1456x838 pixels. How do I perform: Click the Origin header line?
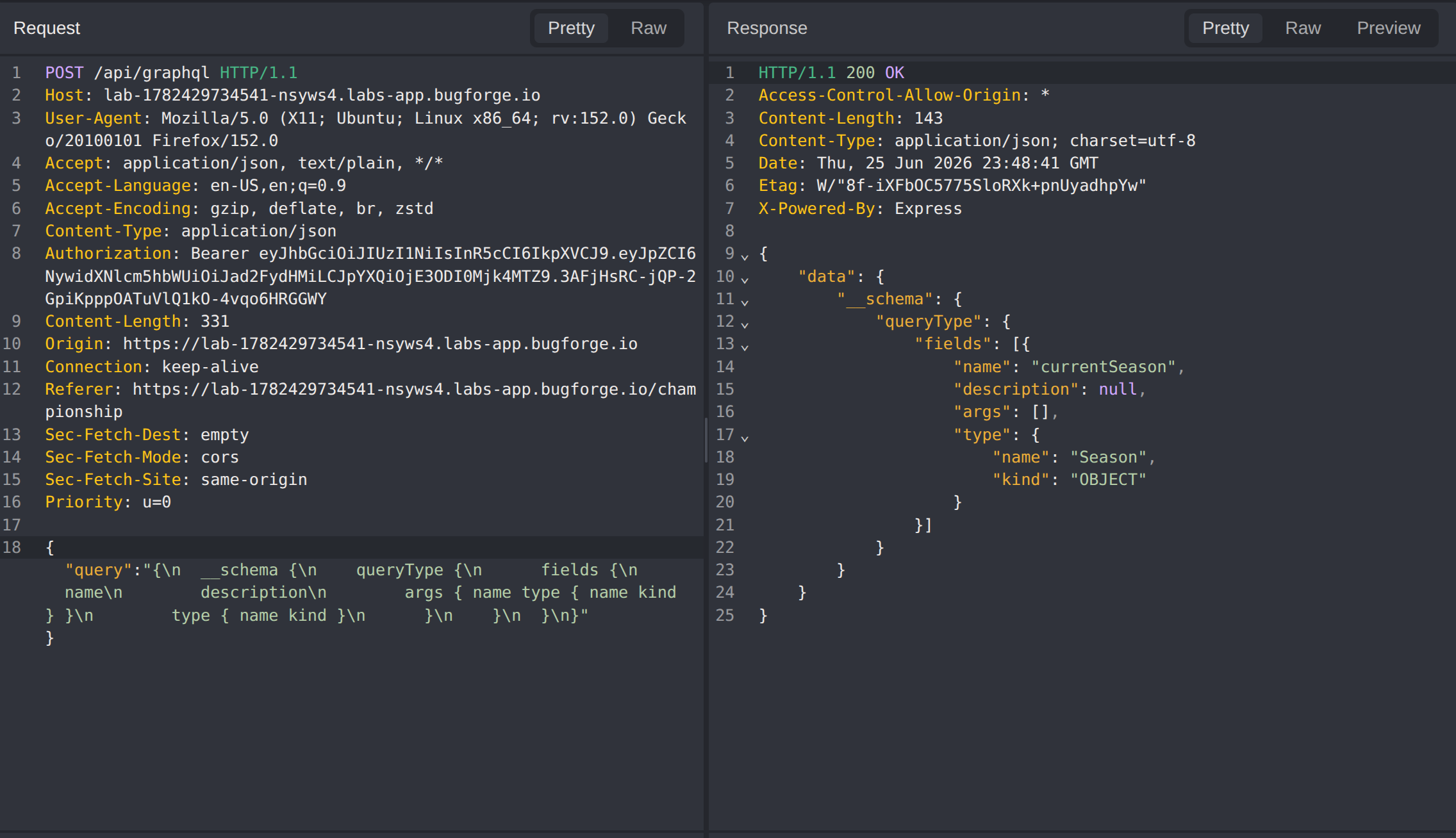click(341, 344)
